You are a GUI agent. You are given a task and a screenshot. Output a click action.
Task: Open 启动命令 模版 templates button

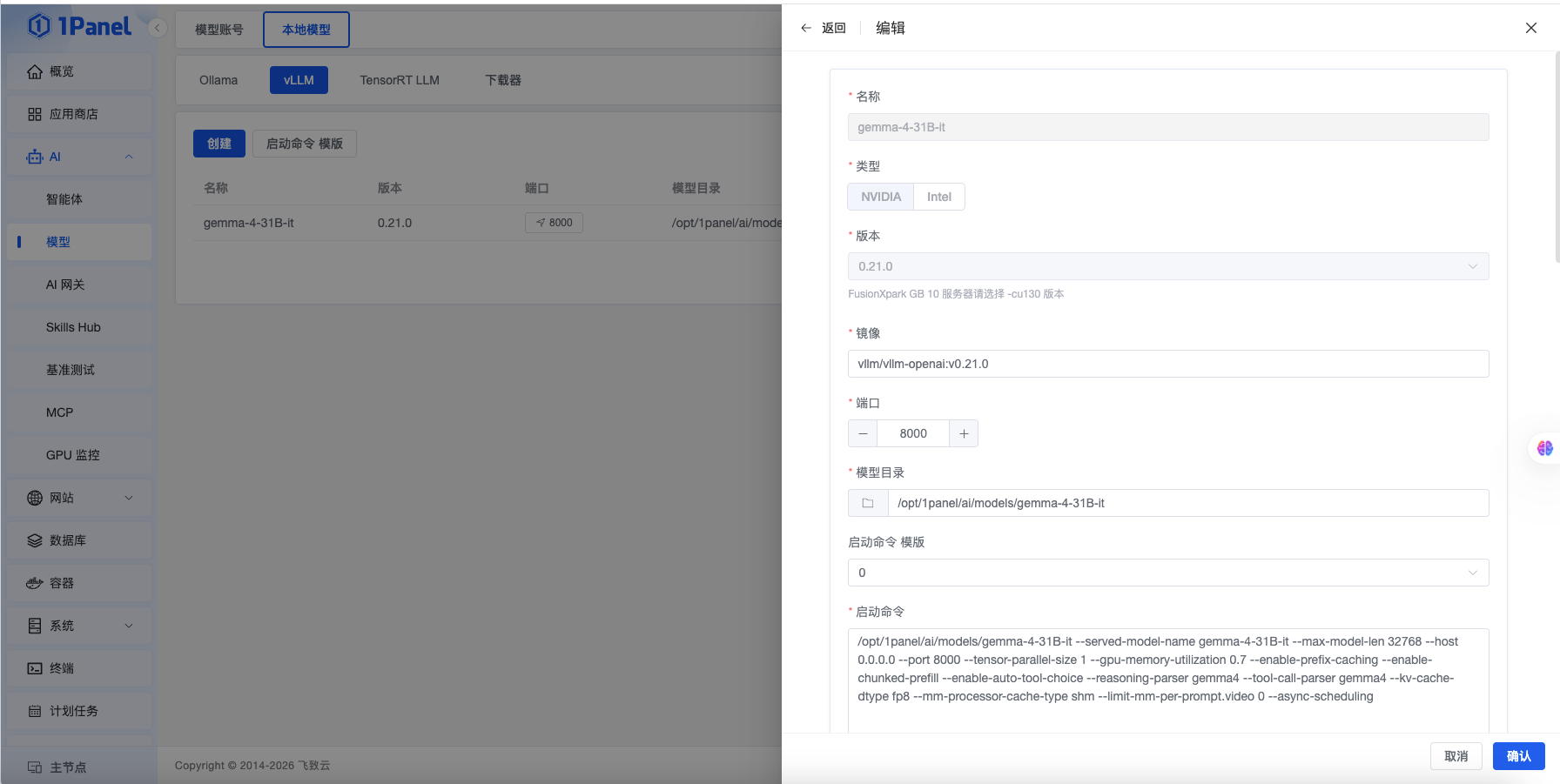(305, 144)
